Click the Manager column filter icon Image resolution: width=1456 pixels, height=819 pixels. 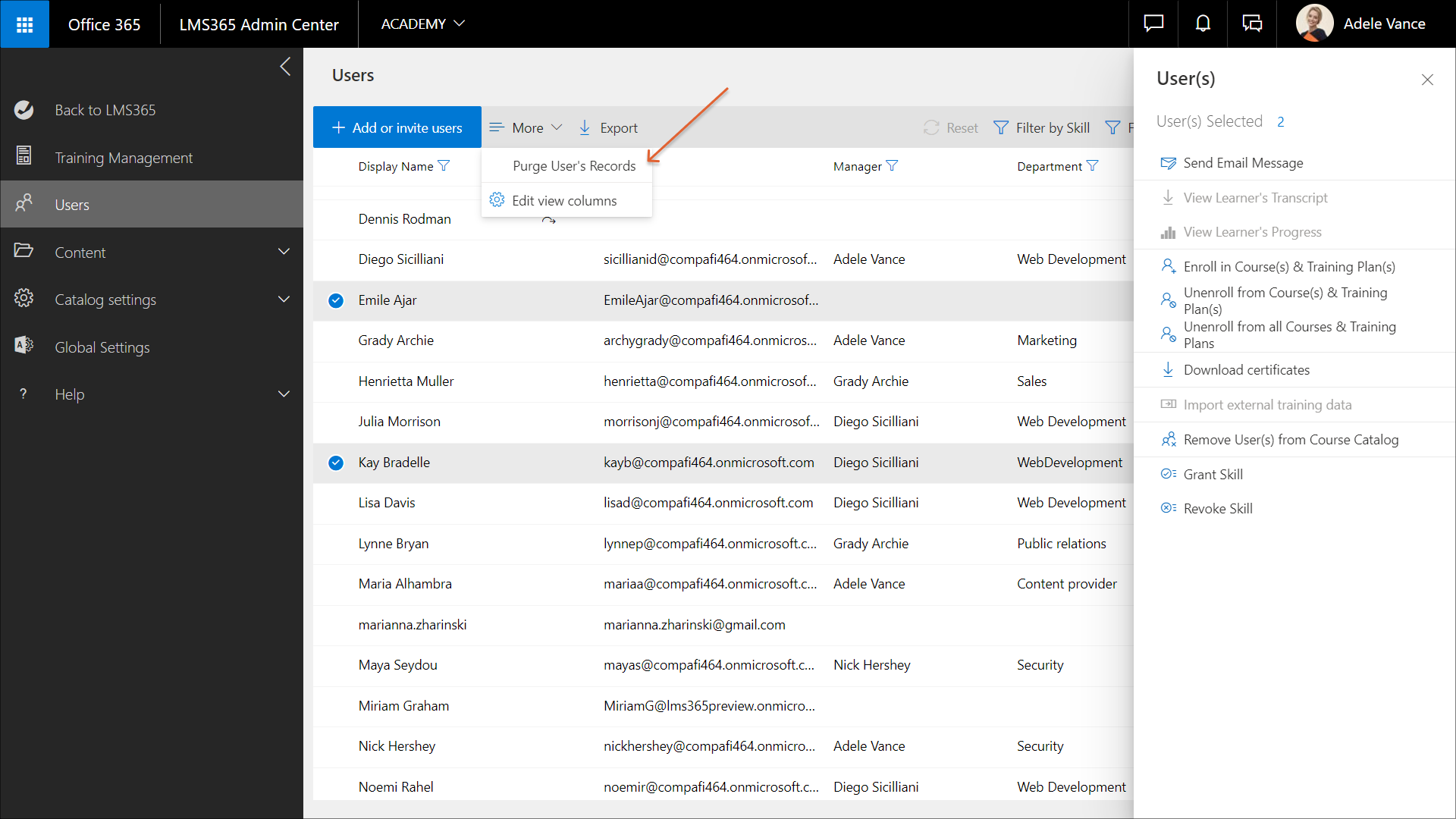pyautogui.click(x=893, y=166)
